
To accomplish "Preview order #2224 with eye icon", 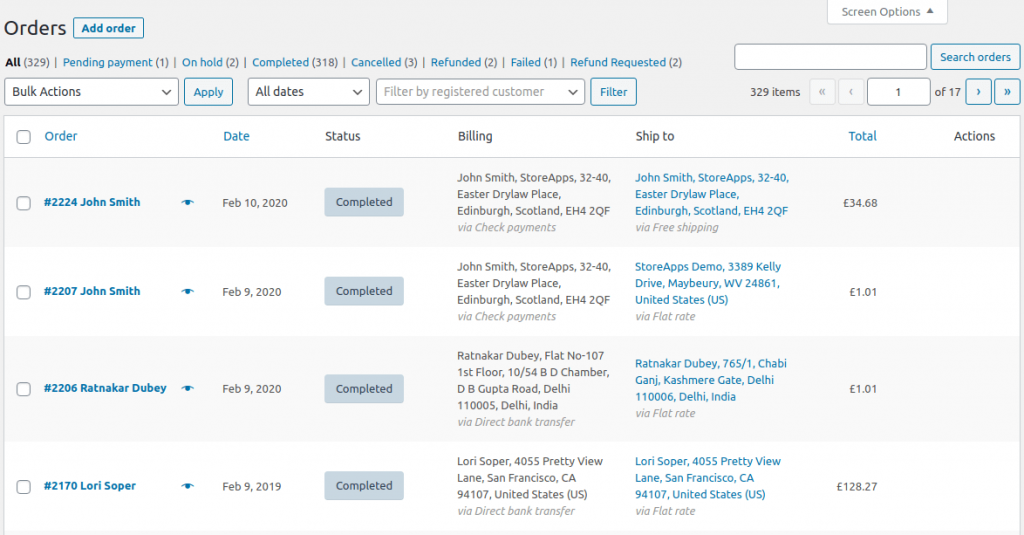I will (x=187, y=203).
